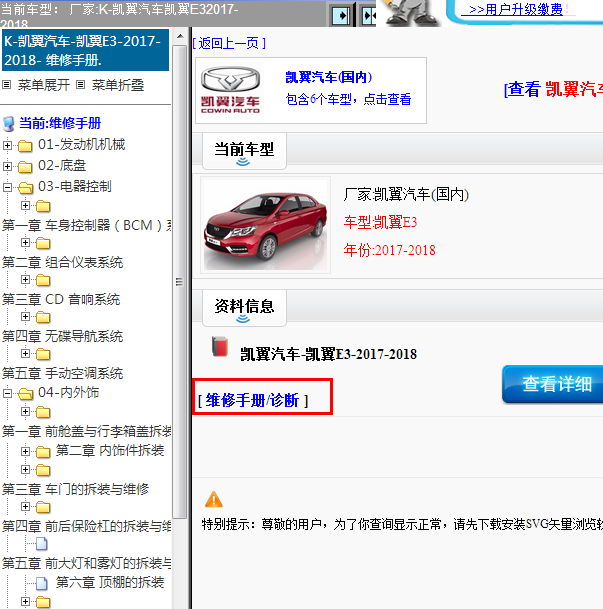The height and width of the screenshot is (609, 603).
Task: Select 第四章 前后保险杠的拆装 tree item
Action: [87, 527]
